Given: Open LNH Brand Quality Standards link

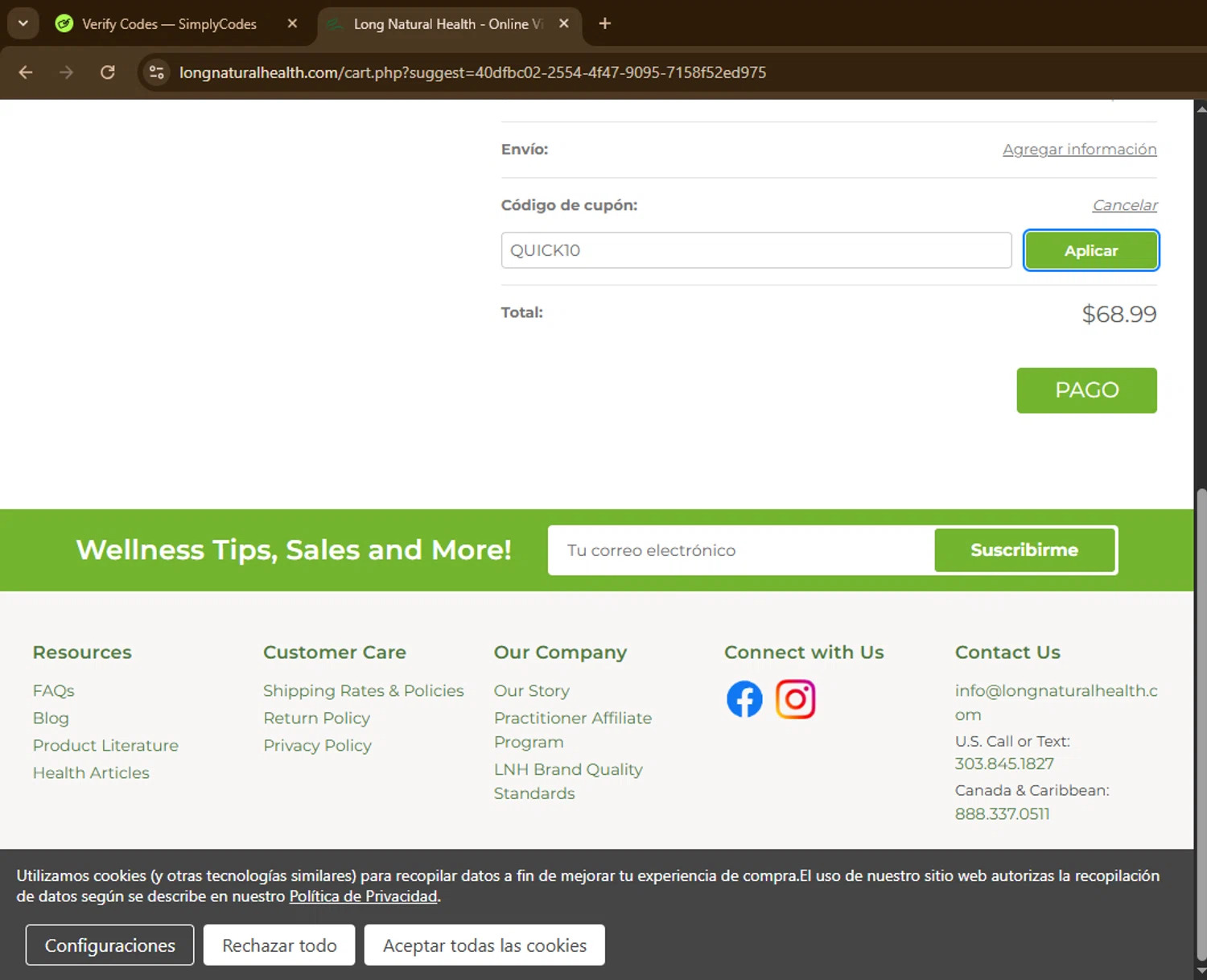Looking at the screenshot, I should pos(568,781).
